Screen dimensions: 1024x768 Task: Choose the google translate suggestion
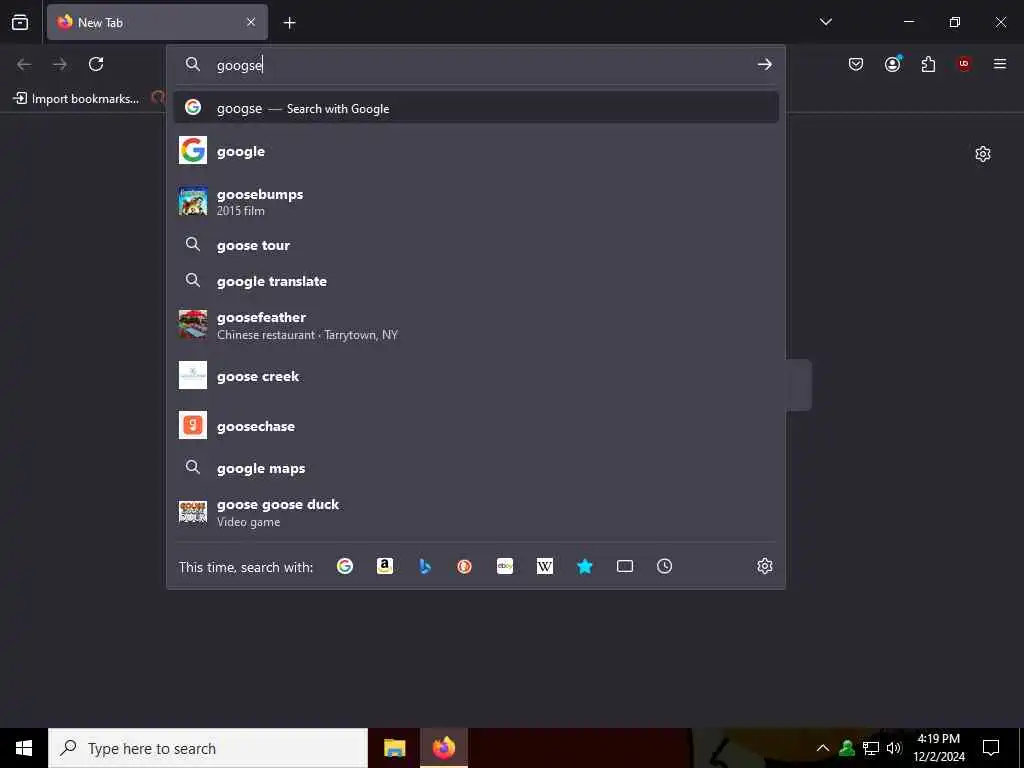475,281
